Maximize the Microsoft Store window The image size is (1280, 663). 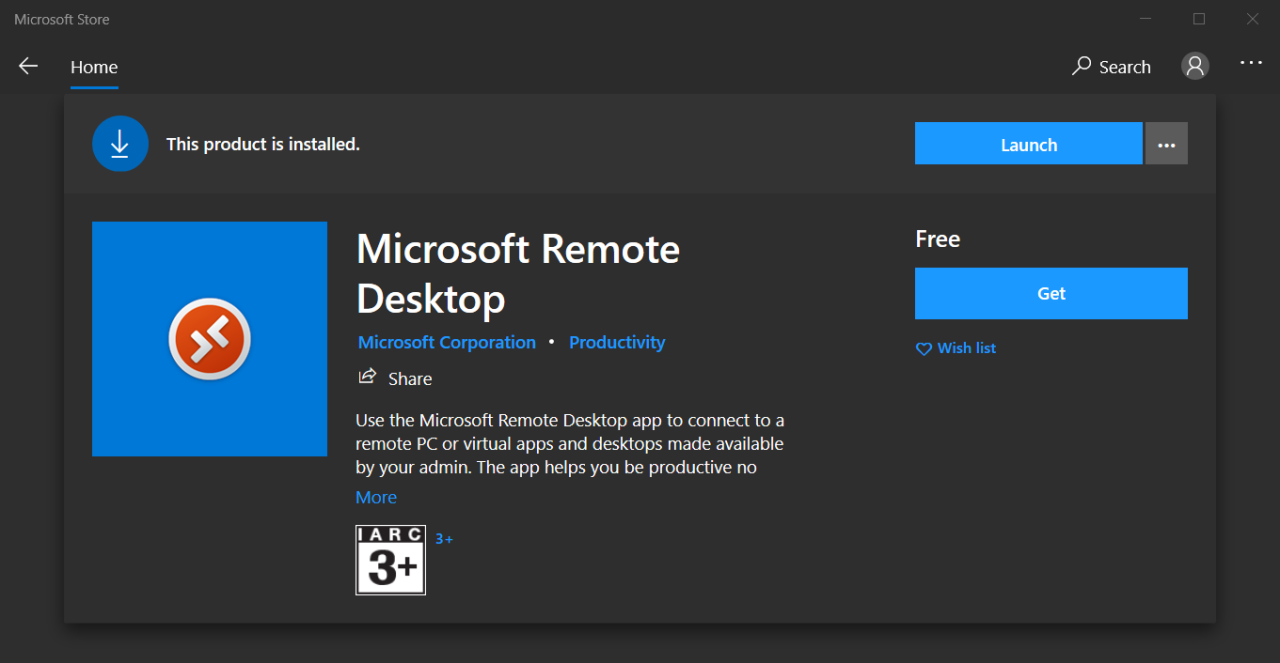1199,19
